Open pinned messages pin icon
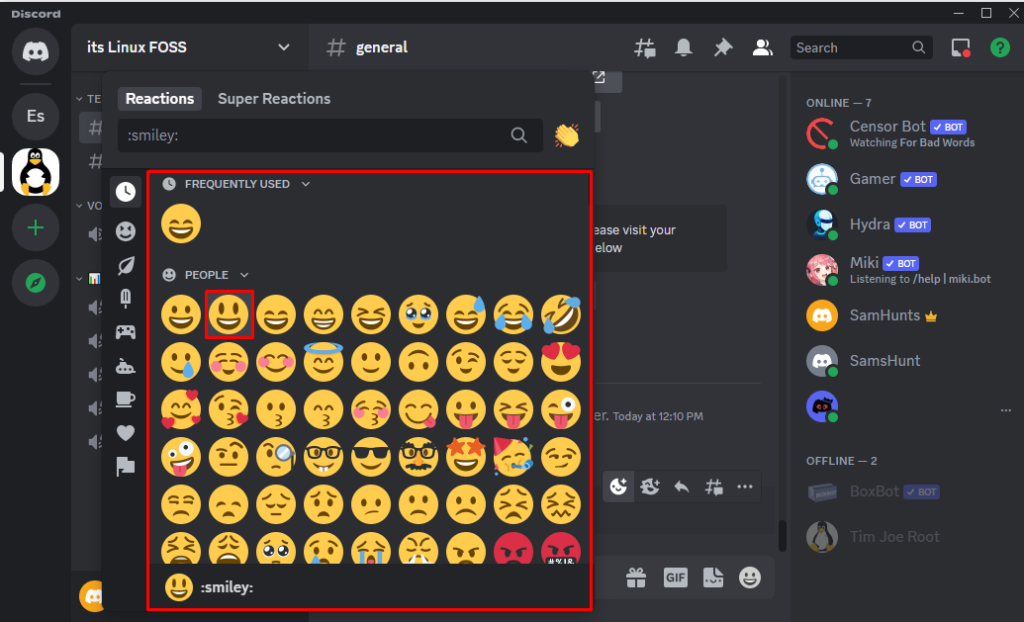This screenshot has width=1024, height=622. coord(722,48)
